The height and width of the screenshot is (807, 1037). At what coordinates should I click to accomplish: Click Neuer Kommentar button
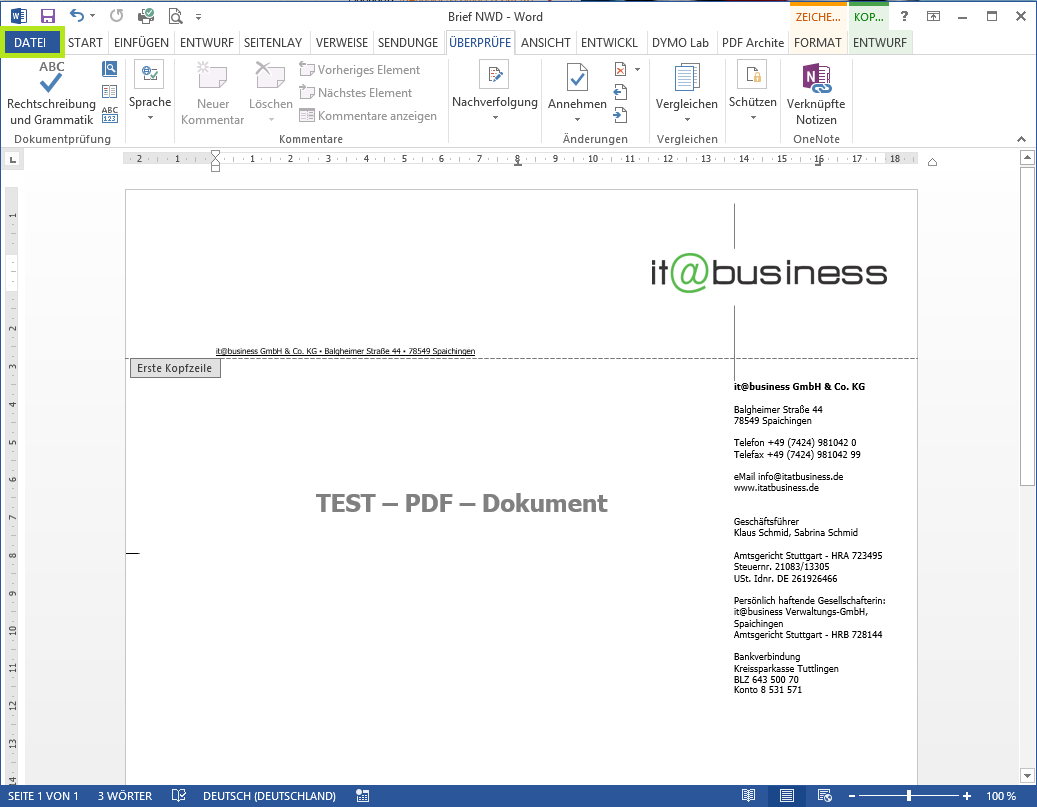click(x=213, y=93)
